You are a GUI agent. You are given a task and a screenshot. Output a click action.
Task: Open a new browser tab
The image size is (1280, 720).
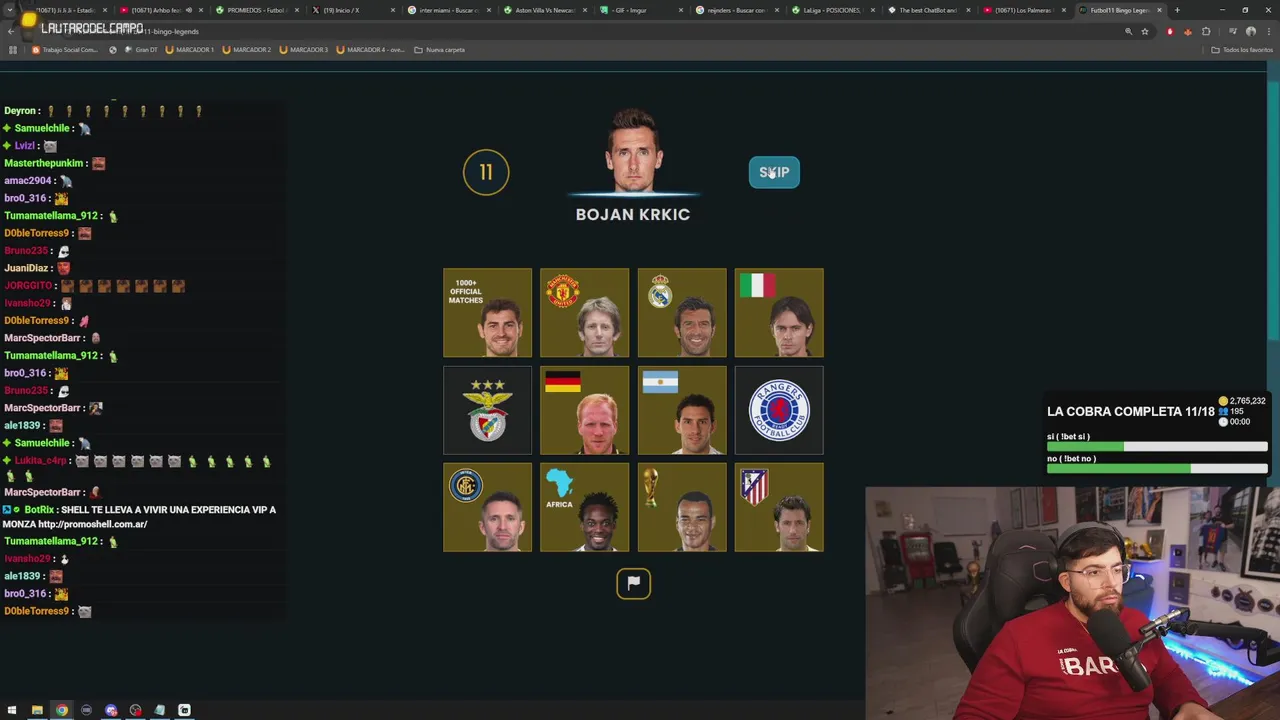click(x=1177, y=10)
